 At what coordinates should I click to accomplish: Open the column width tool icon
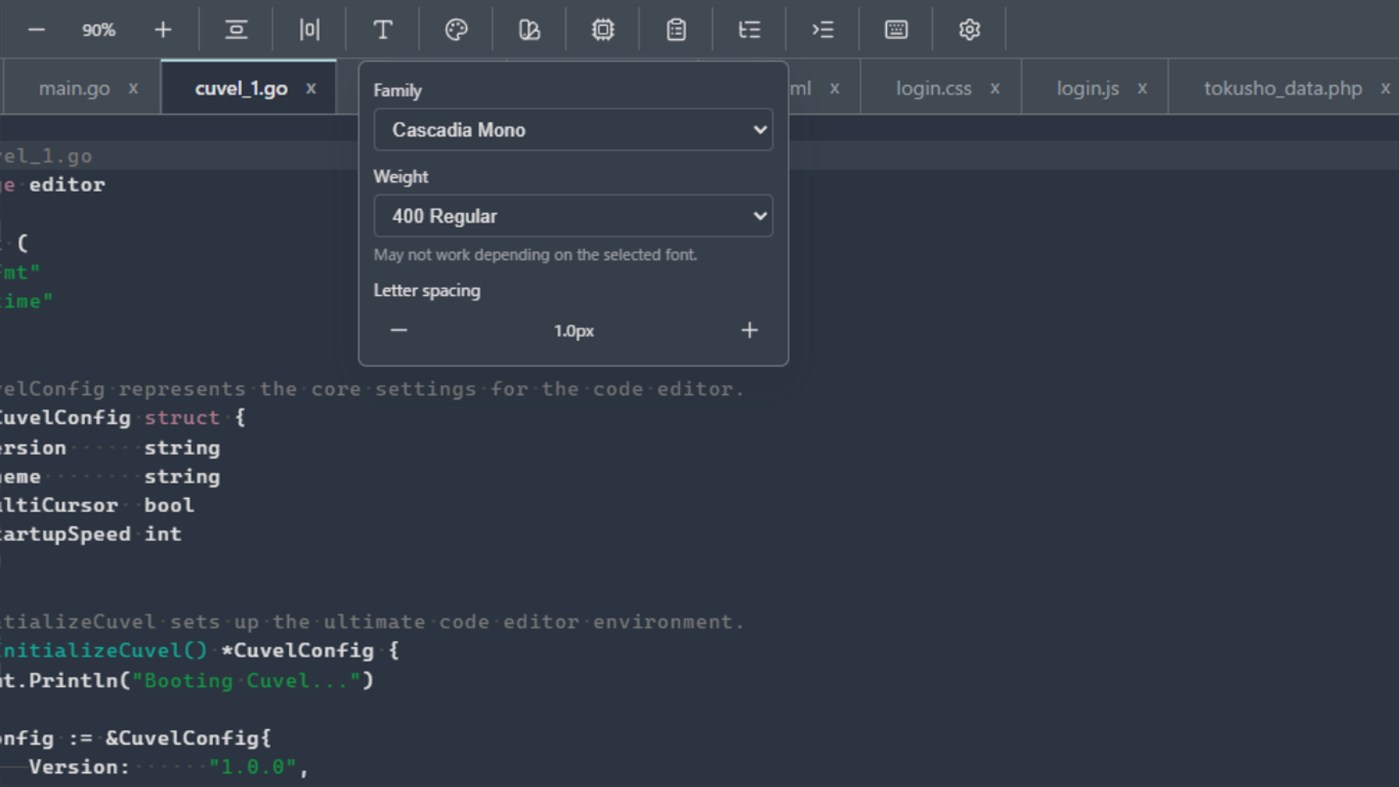coord(309,30)
